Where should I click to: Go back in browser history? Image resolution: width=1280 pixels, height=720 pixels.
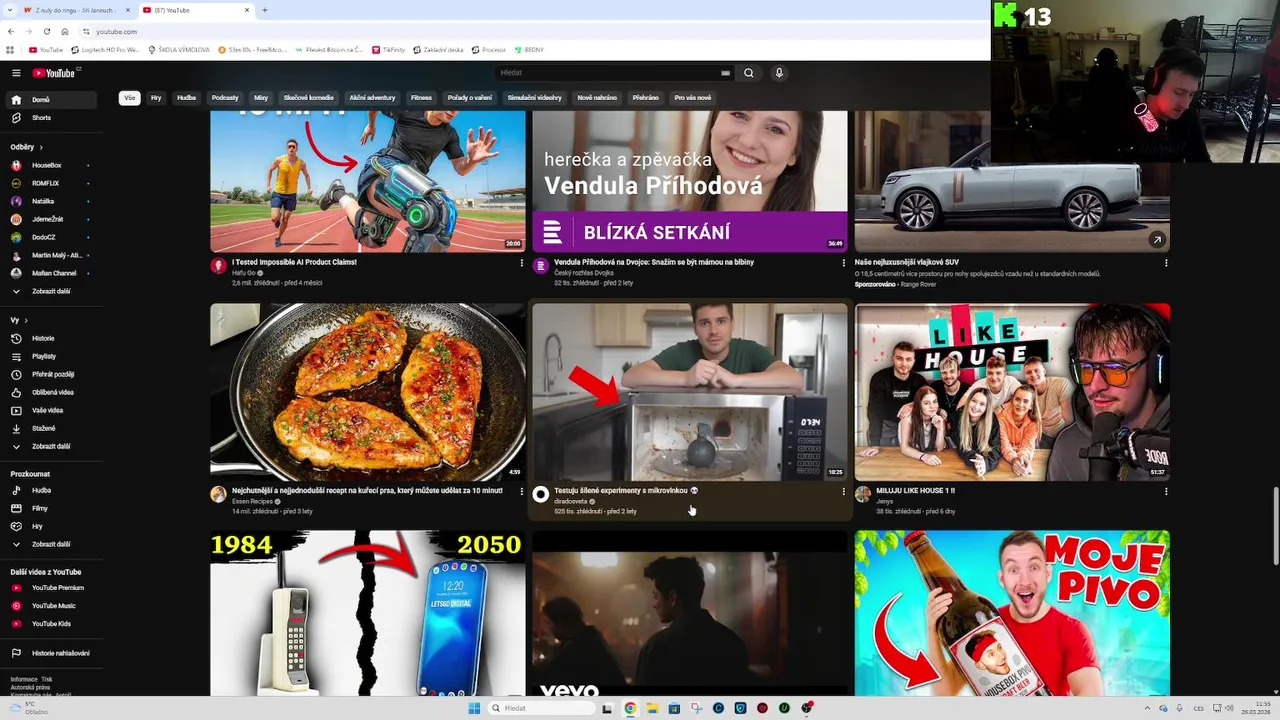[10, 32]
